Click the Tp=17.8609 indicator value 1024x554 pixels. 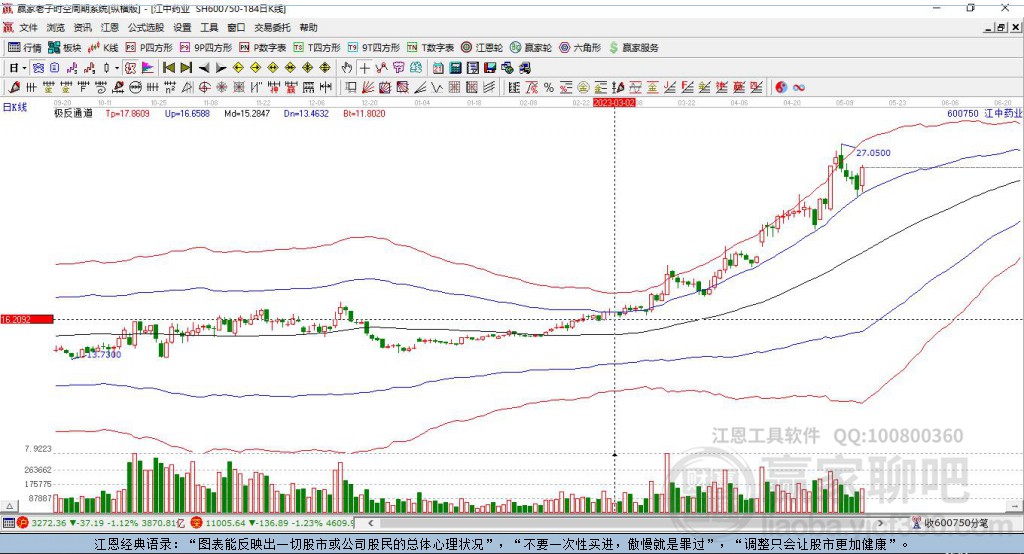coord(127,113)
